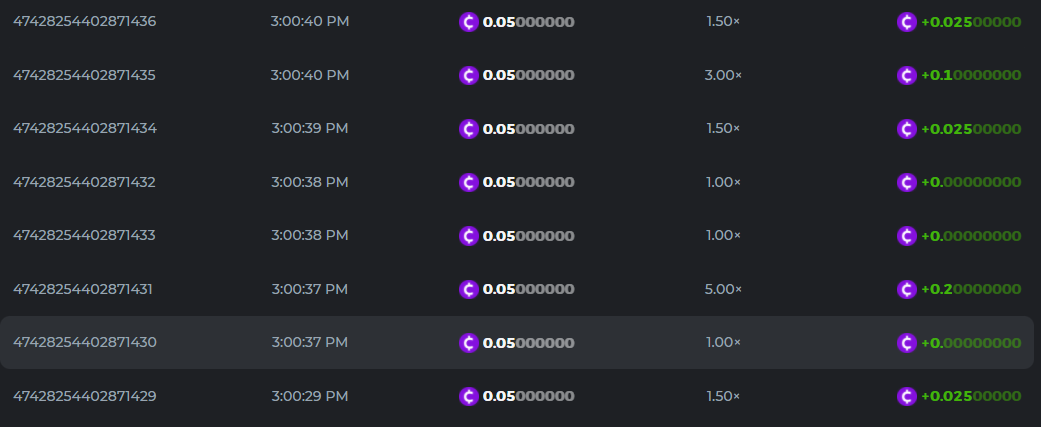Open bet ID 47428254402871429
The width and height of the screenshot is (1041, 427).
click(x=84, y=396)
